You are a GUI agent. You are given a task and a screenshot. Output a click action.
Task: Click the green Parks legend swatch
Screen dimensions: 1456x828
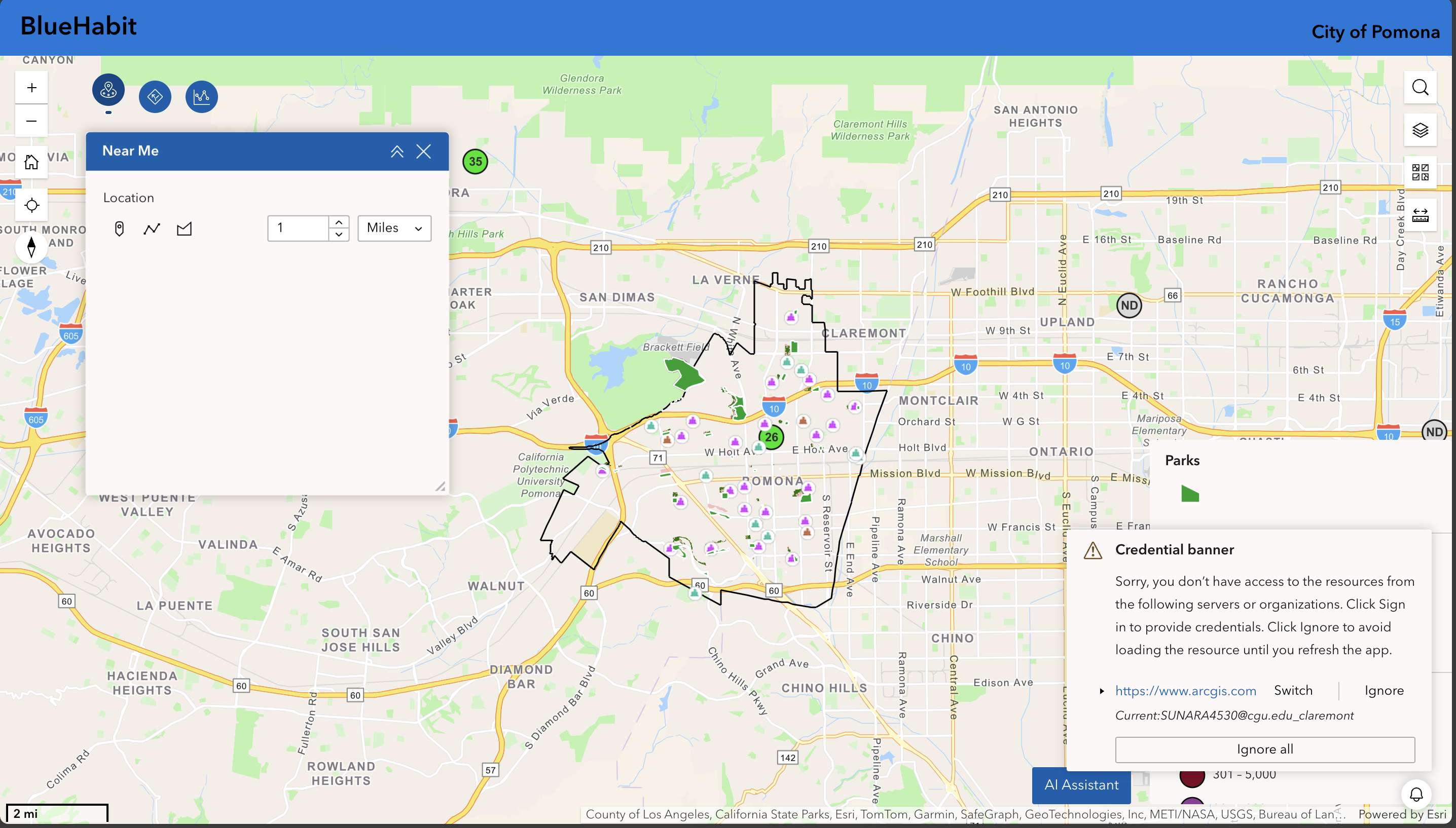pos(1190,494)
